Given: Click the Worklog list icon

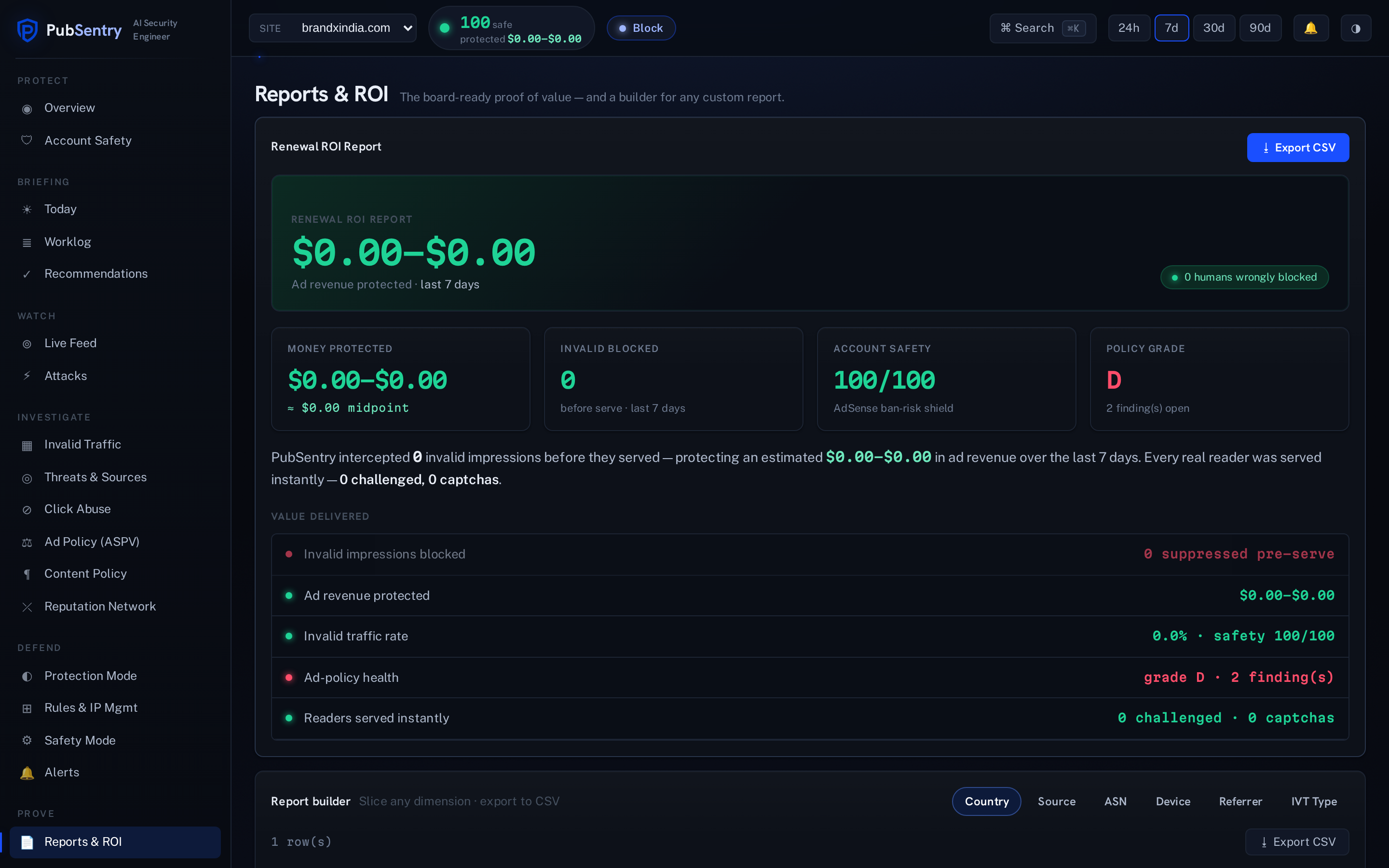Looking at the screenshot, I should tap(27, 243).
